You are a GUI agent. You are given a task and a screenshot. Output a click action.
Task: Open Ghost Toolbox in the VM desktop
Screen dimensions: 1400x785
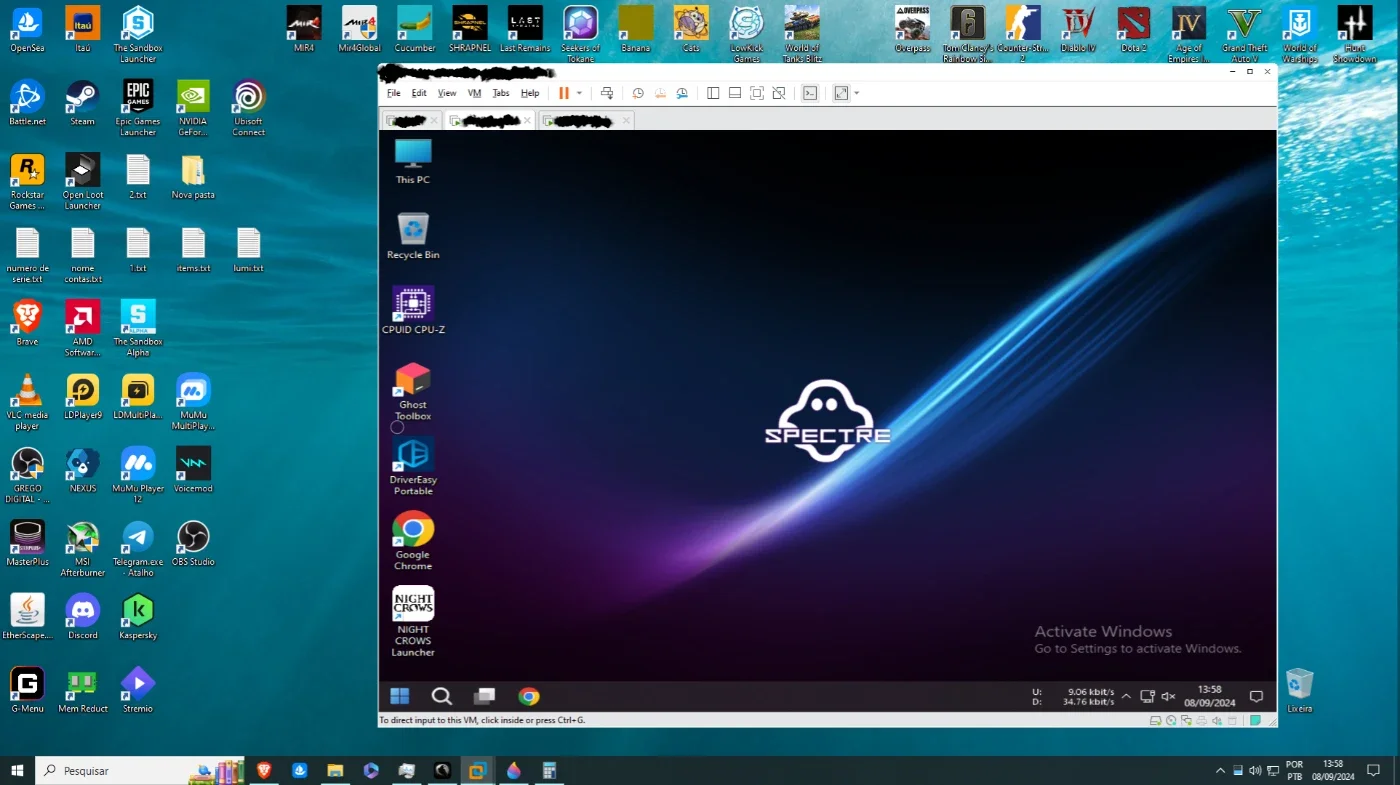(413, 392)
